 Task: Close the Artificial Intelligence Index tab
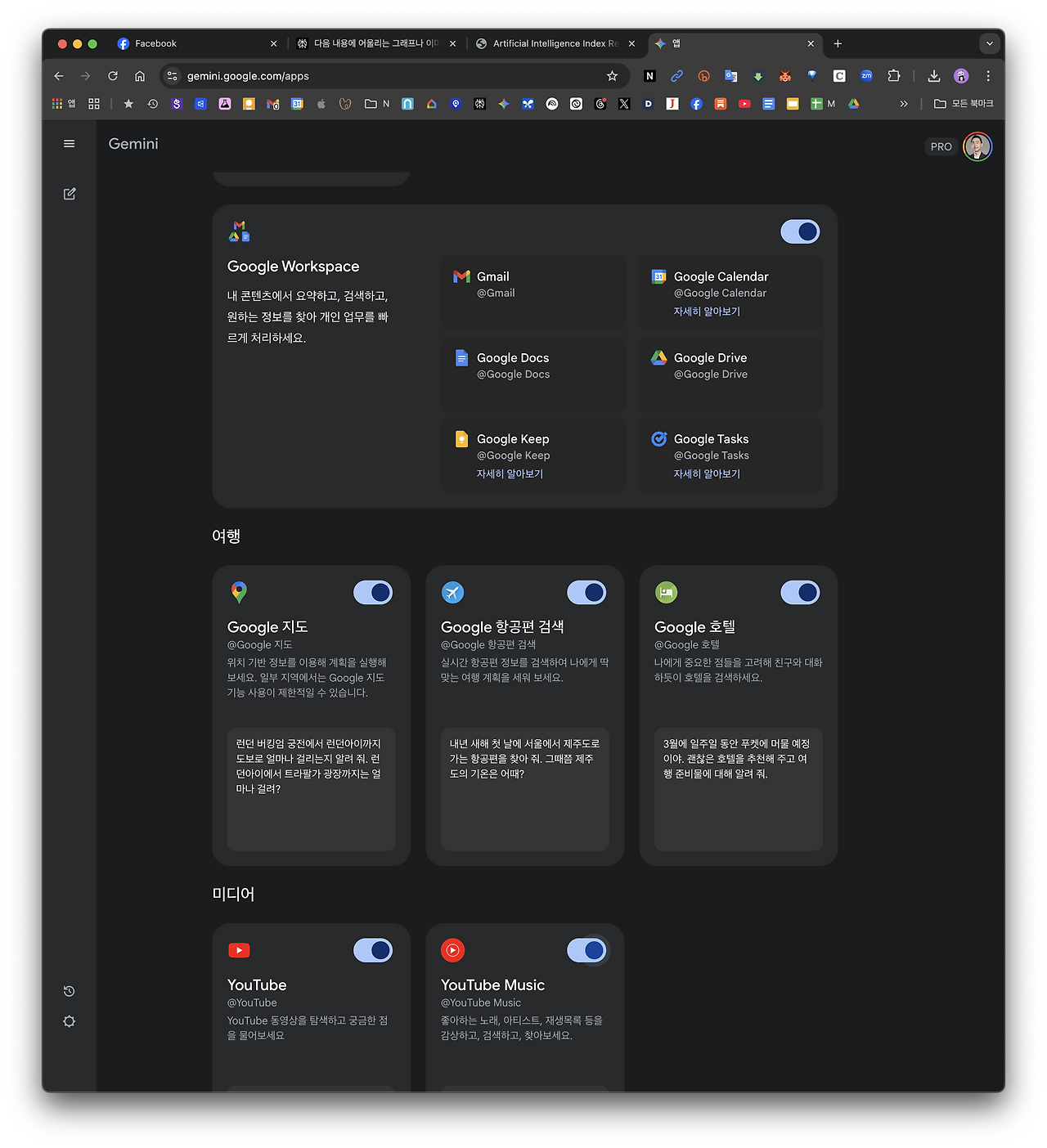point(631,44)
